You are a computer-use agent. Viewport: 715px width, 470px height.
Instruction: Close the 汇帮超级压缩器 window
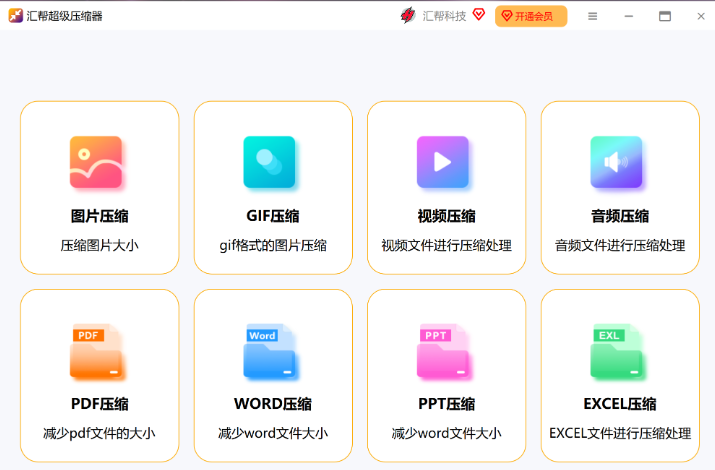[701, 16]
